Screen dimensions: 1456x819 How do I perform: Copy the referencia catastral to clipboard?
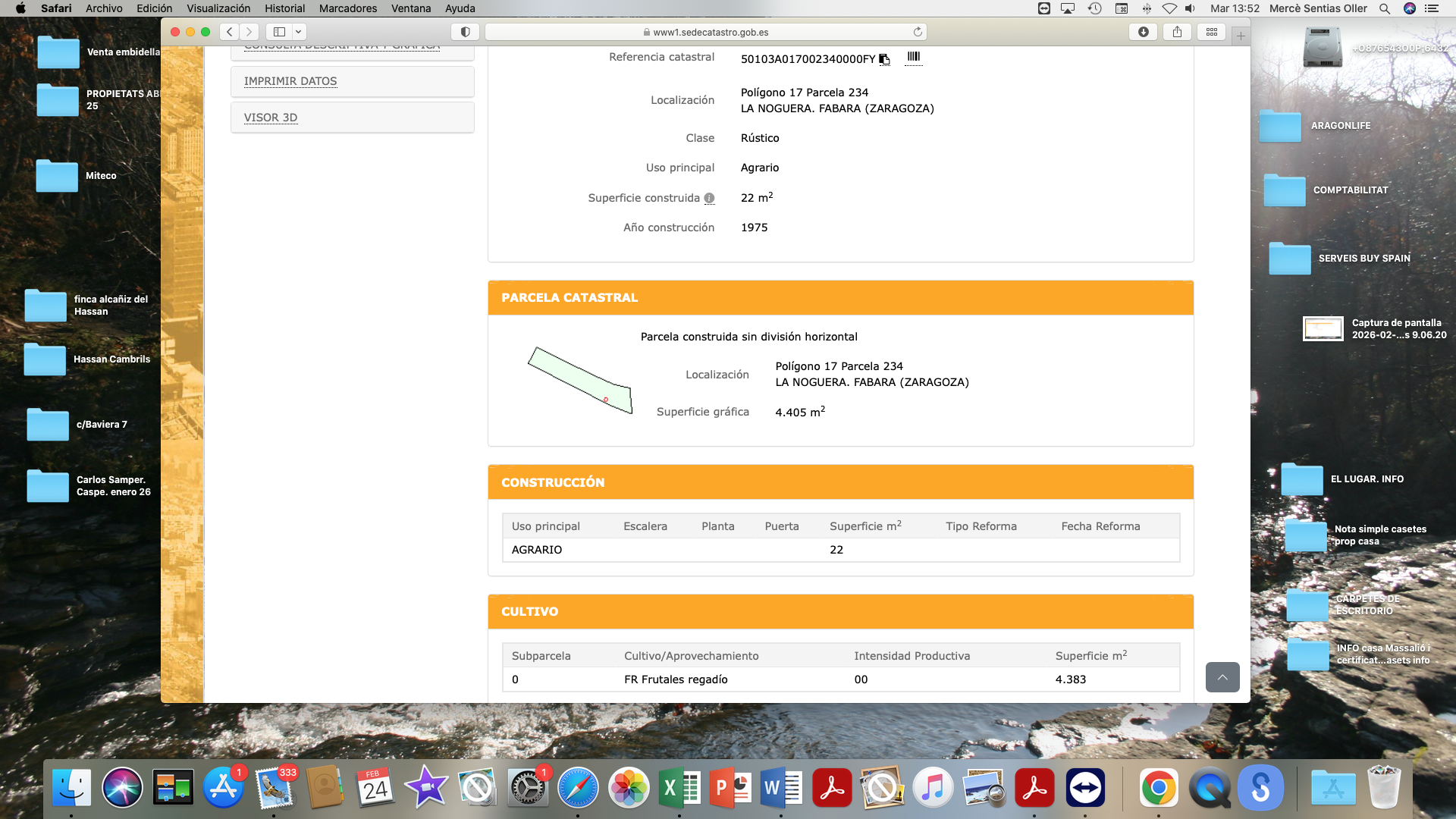pos(884,59)
